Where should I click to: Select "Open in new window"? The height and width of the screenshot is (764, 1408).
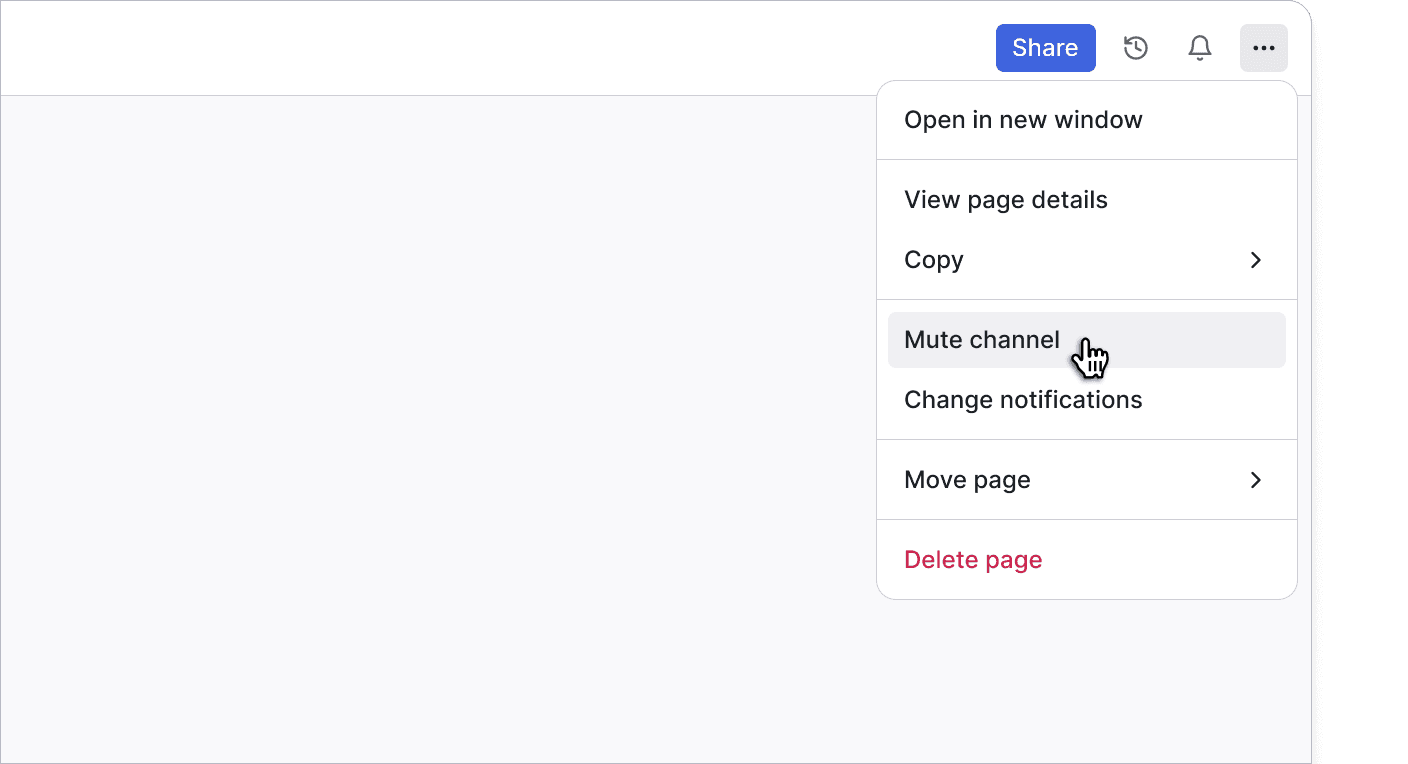(1023, 119)
